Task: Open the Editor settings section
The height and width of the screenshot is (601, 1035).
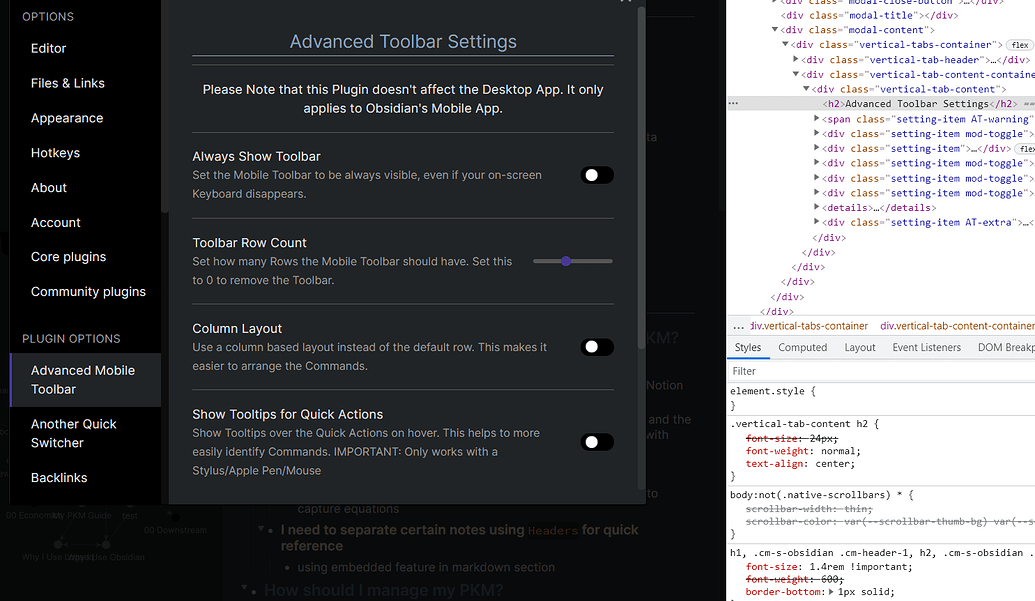Action: click(48, 48)
